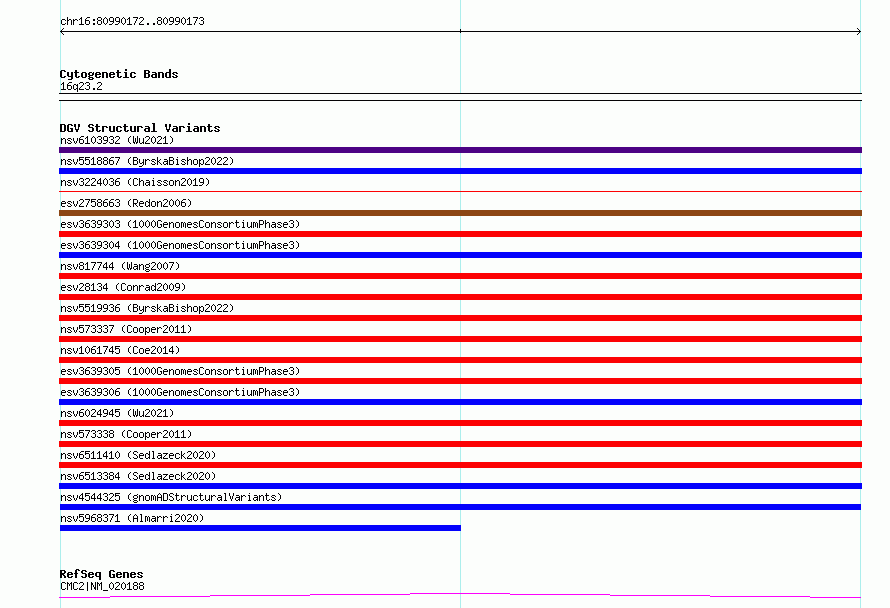Viewport: 890px width, 608px height.
Task: Open variant nsv817744 (Wang2007) label
Action: click(x=120, y=266)
